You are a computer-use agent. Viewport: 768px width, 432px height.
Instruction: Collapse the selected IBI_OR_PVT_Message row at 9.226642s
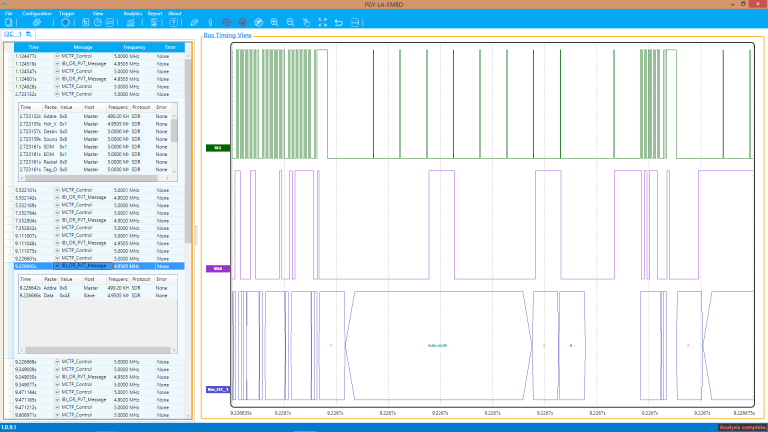[x=57, y=266]
